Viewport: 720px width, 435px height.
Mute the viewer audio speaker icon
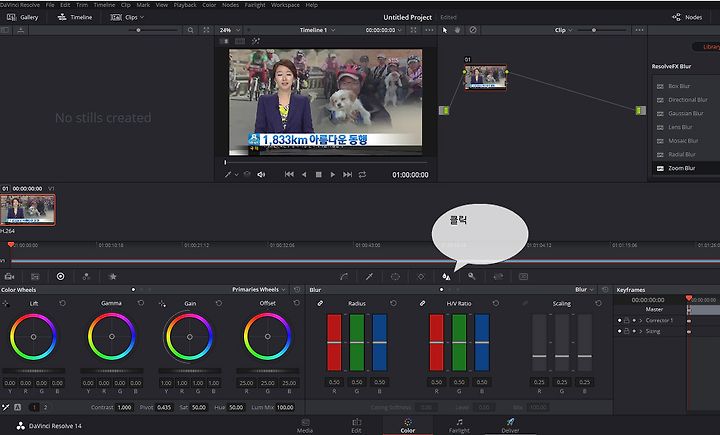261,175
